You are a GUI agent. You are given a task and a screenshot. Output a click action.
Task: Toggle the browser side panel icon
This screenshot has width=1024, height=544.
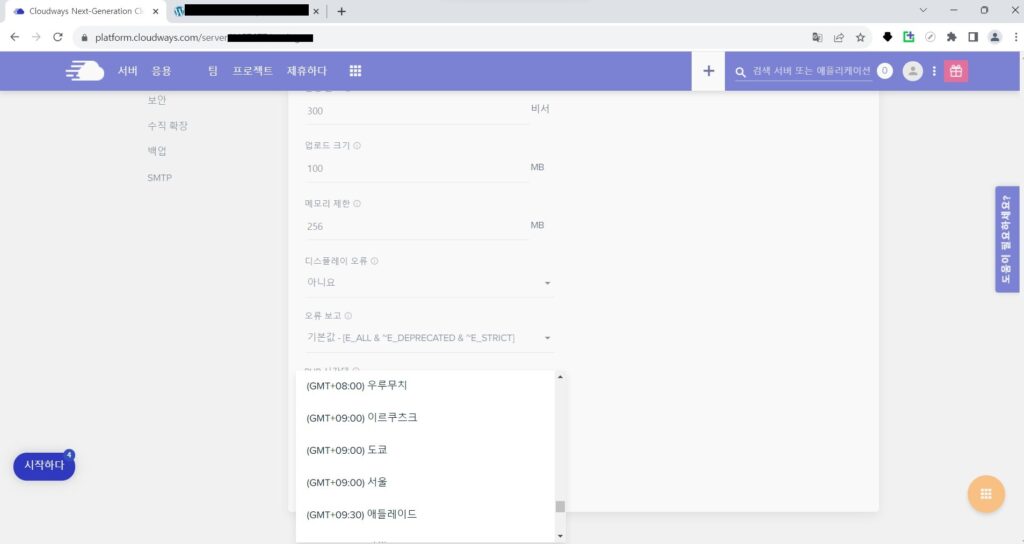(973, 37)
